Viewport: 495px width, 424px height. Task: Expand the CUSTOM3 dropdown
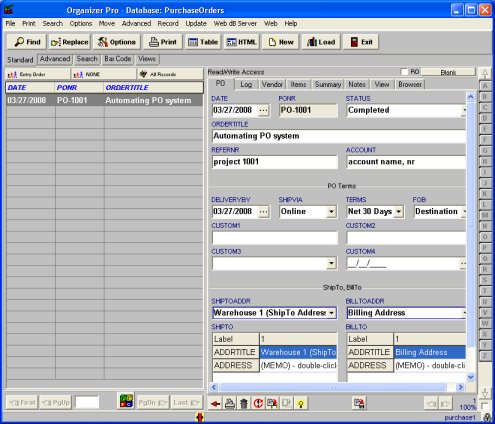[x=331, y=263]
